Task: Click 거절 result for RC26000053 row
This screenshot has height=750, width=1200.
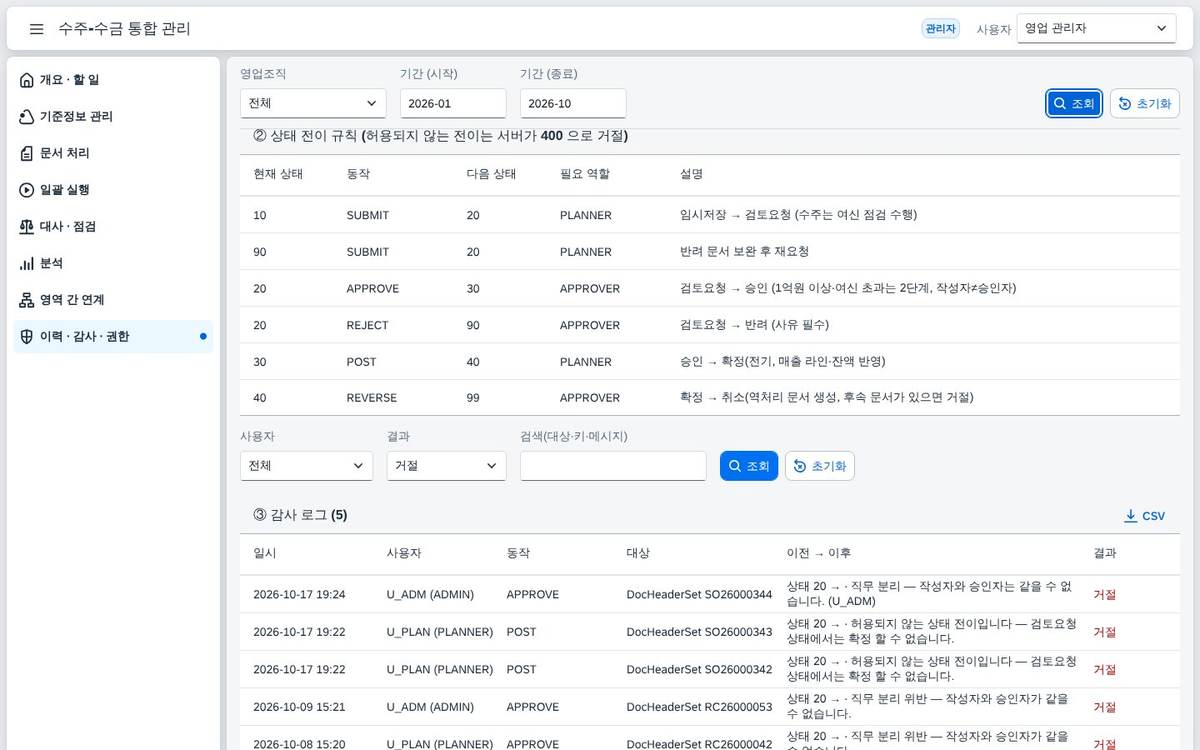Action: (1105, 707)
